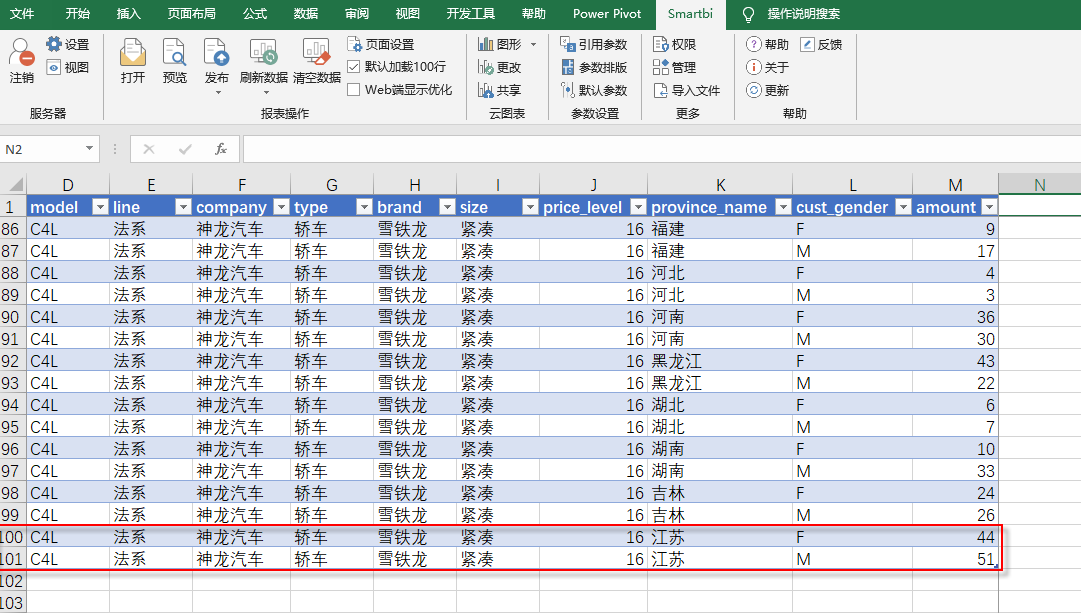Open the price_level column filter dropdown

click(638, 207)
